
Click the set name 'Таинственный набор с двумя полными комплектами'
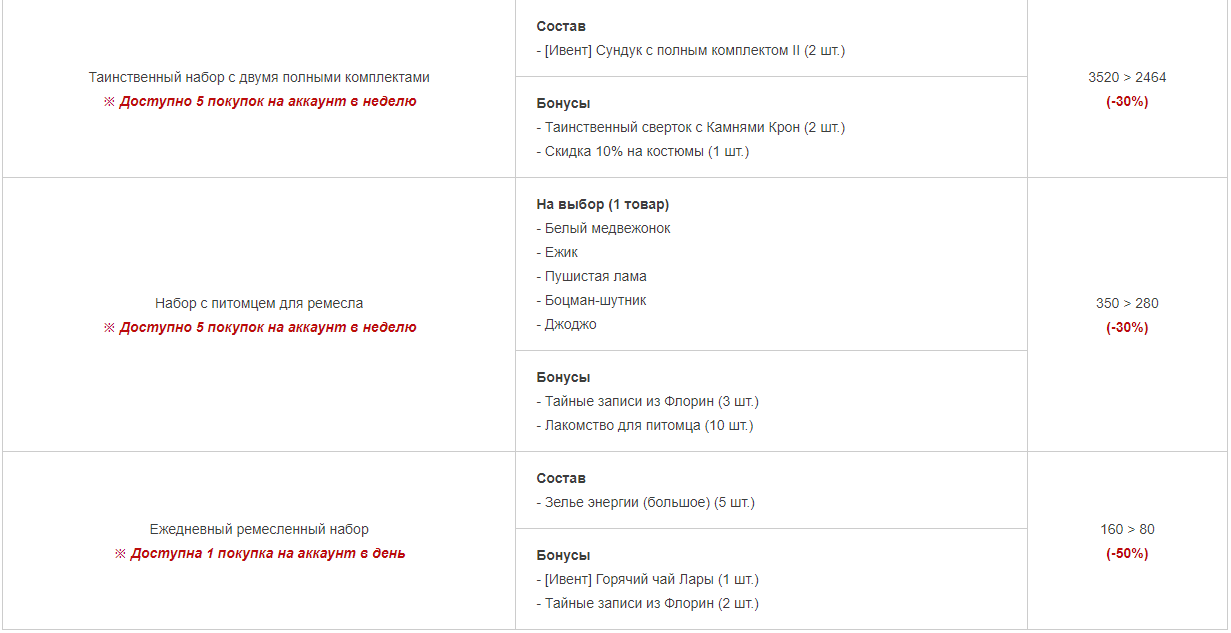point(259,77)
